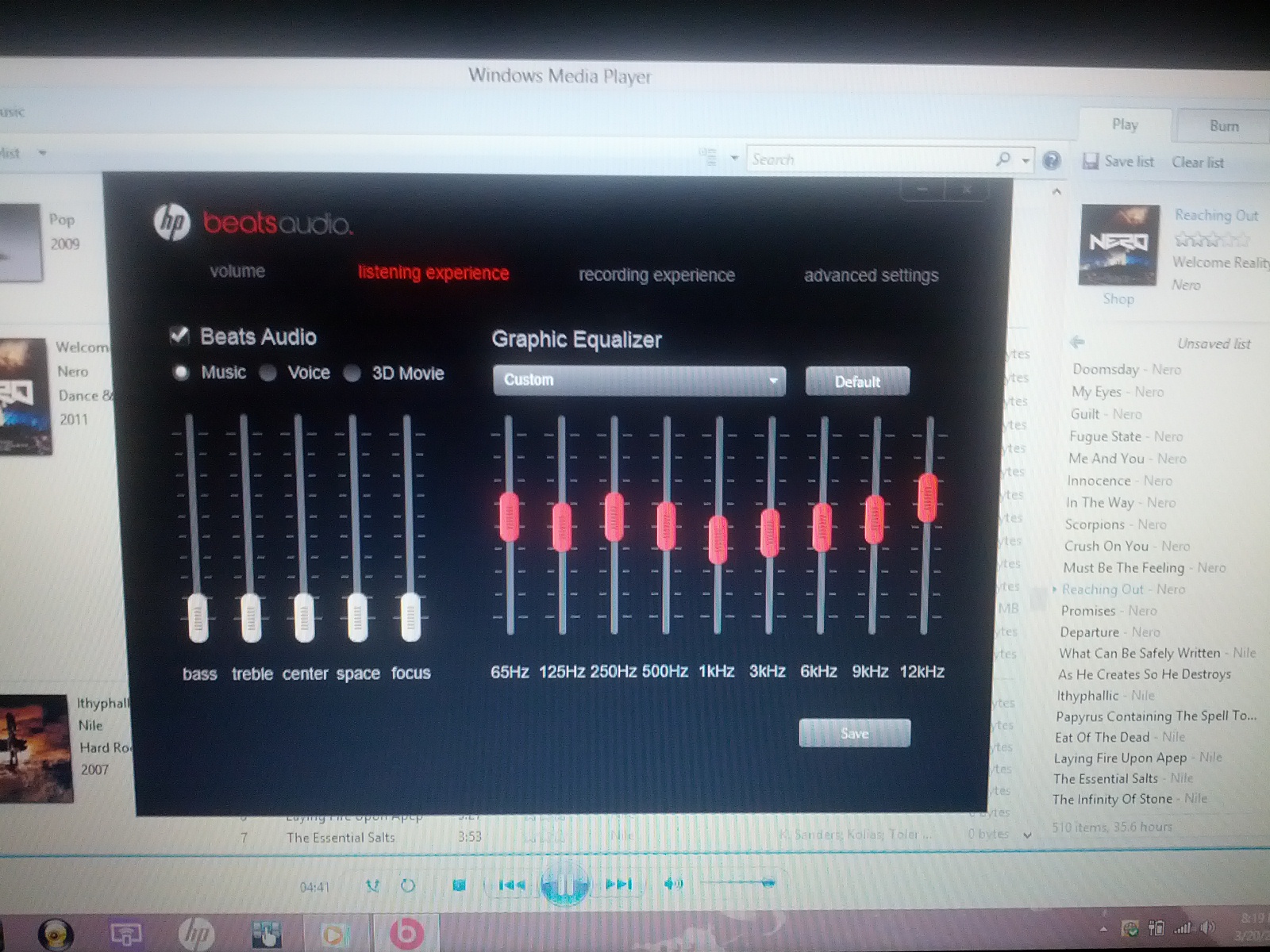Click the Default equalizer button
This screenshot has height=952, width=1270.
pos(857,382)
